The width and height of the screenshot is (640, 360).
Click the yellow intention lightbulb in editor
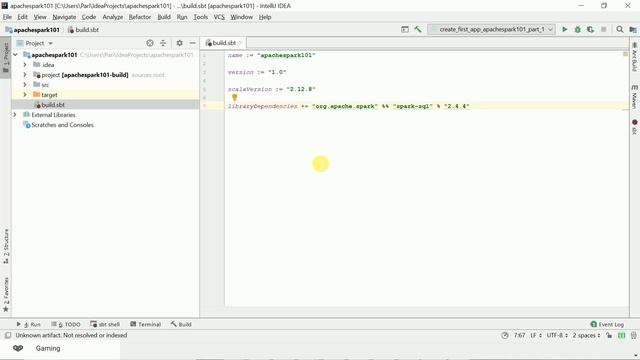[234, 97]
